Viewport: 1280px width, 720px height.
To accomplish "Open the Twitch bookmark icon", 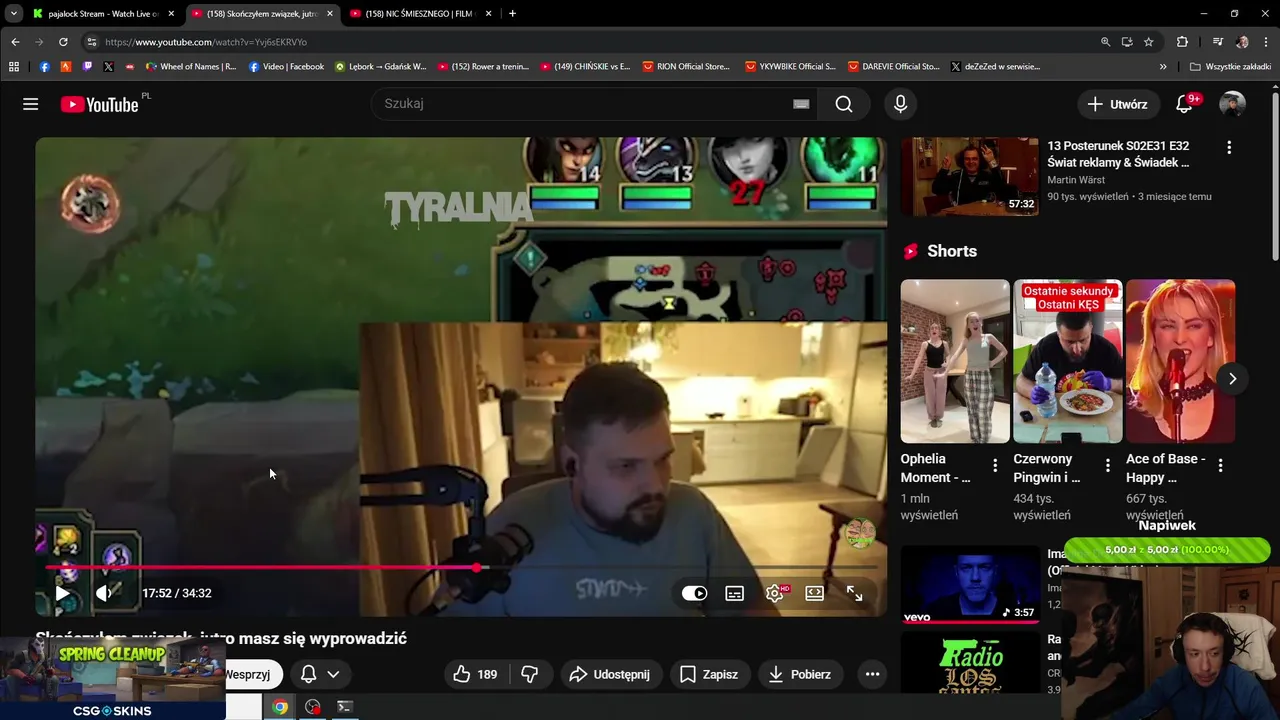I will 87,67.
